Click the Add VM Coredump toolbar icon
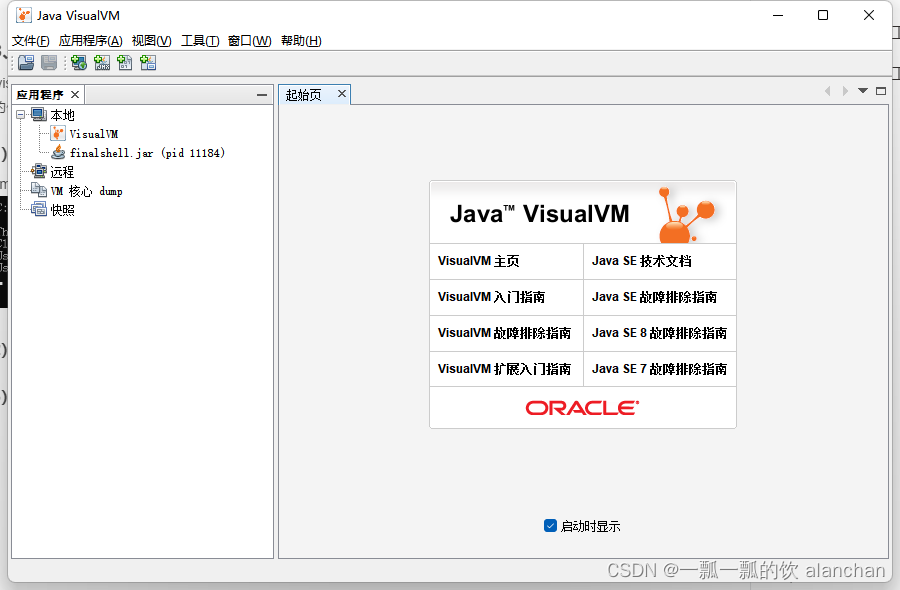Viewport: 900px width, 590px height. 124,62
